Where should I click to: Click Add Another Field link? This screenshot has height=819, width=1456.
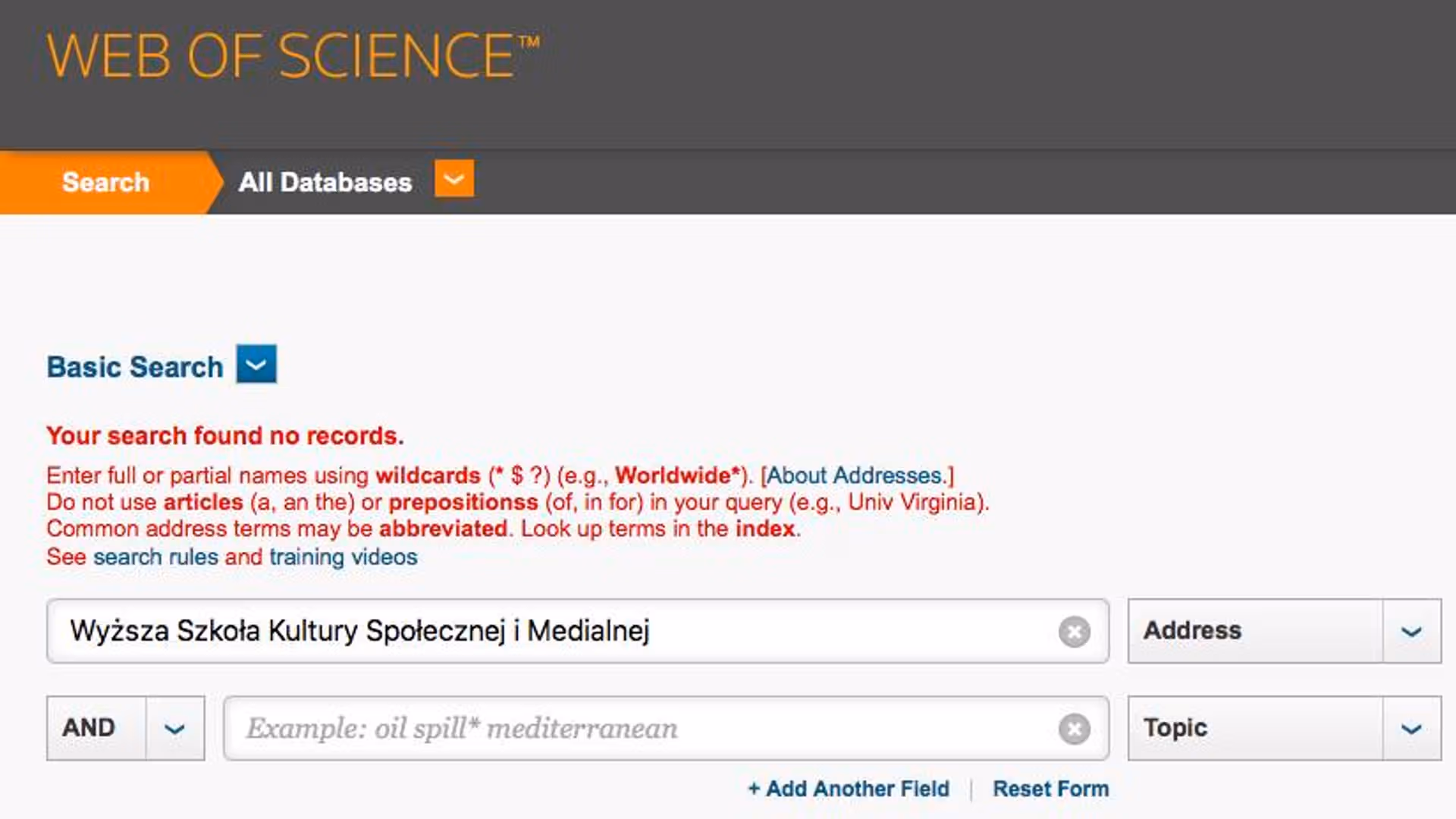849,789
